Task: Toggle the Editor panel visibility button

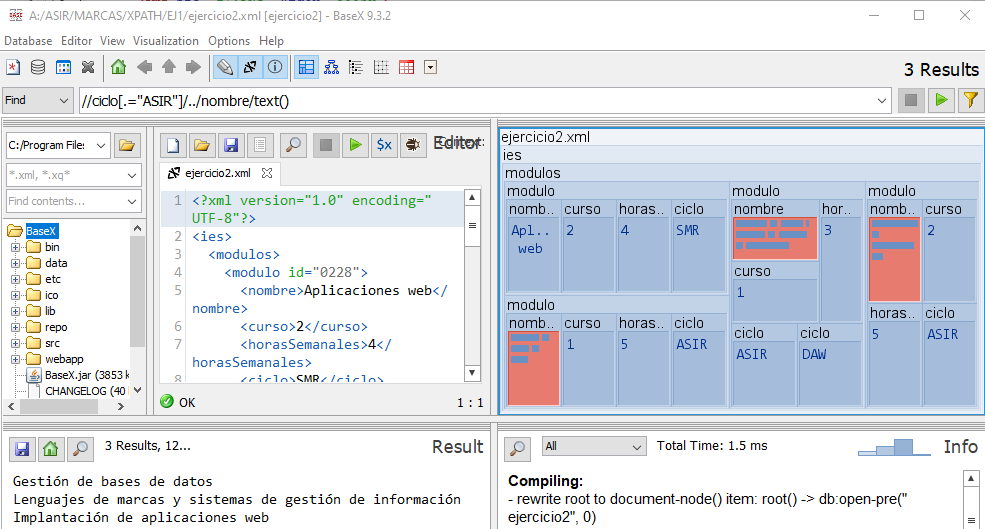Action: coord(225,68)
